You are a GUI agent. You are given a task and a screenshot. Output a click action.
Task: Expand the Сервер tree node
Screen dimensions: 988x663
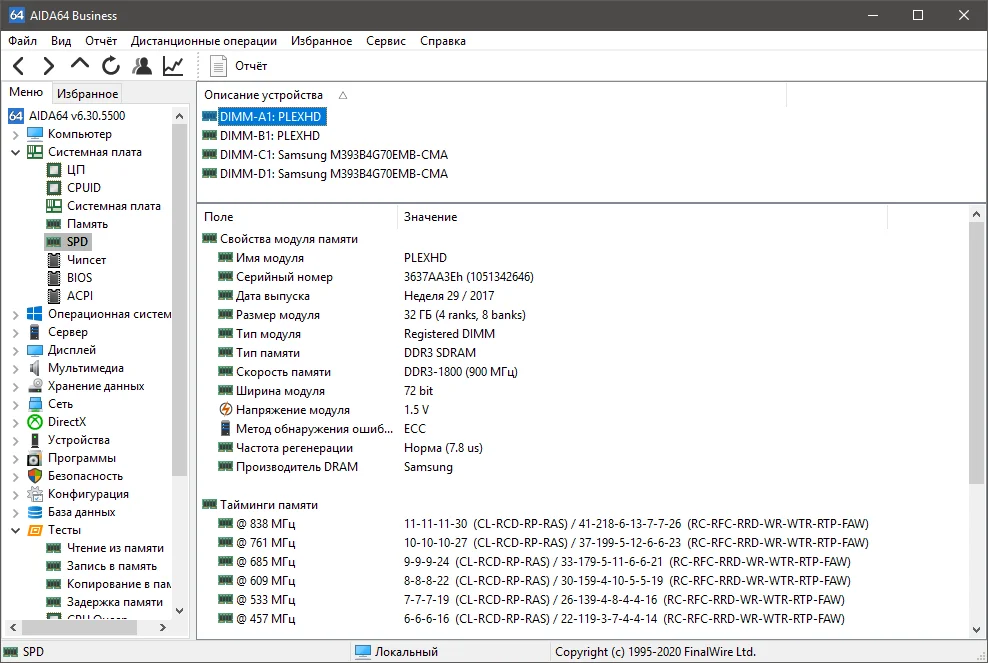click(16, 332)
